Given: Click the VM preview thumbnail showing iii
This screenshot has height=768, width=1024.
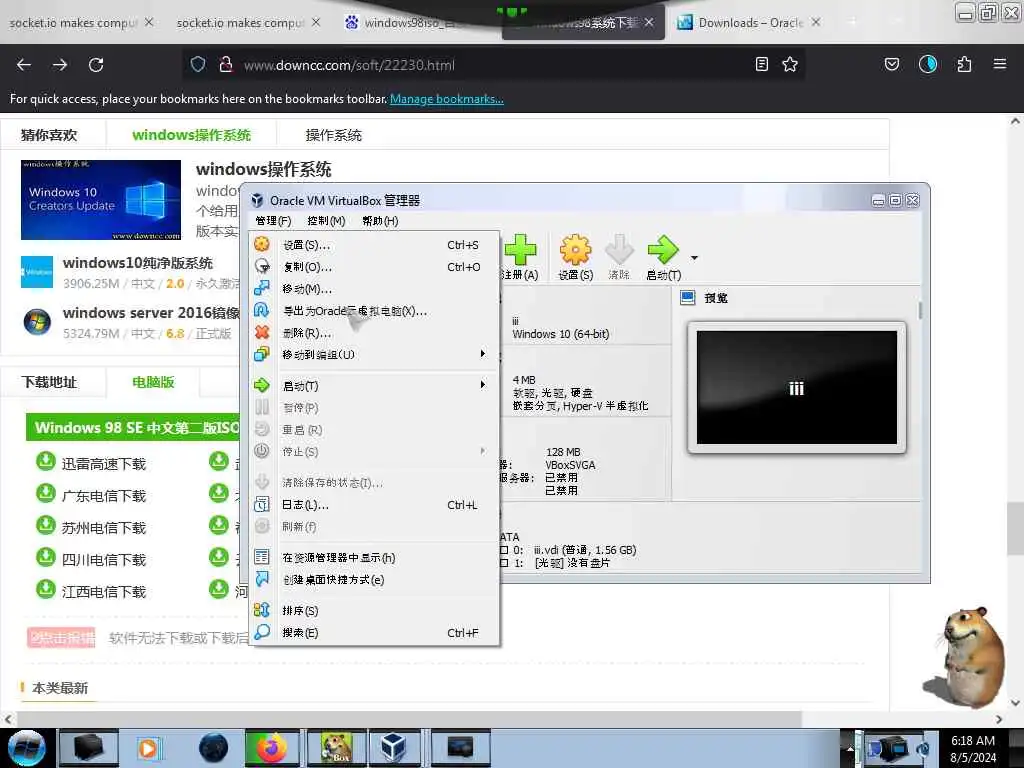Looking at the screenshot, I should point(797,387).
